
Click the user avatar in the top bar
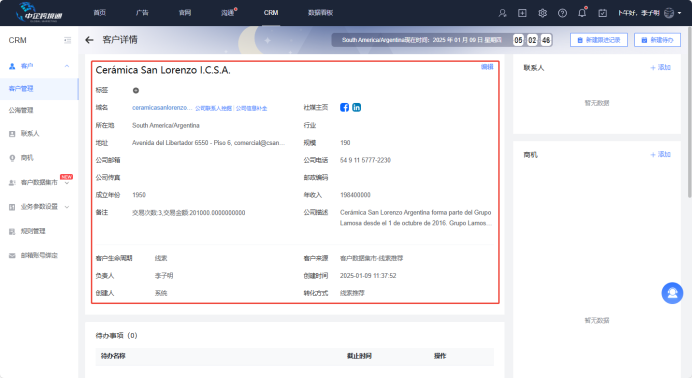669,13
